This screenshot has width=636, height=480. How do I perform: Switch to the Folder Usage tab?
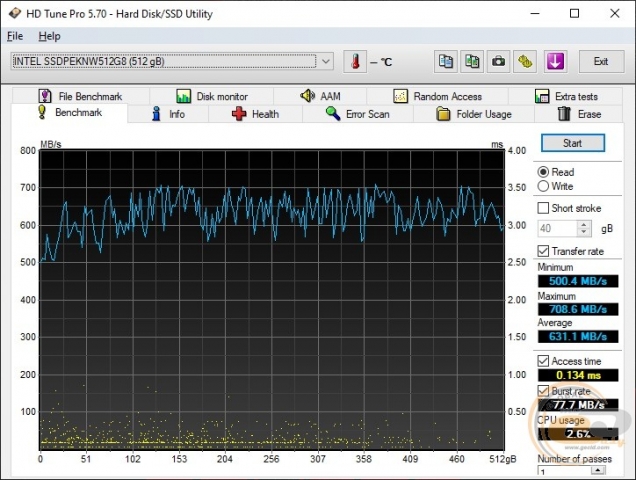(x=474, y=114)
